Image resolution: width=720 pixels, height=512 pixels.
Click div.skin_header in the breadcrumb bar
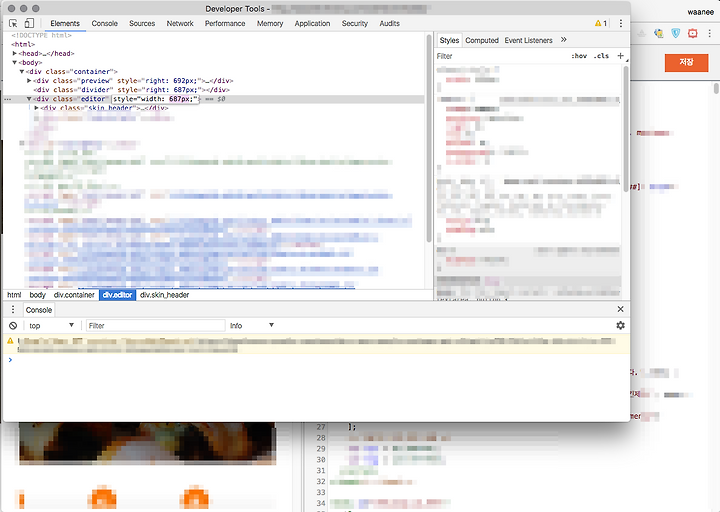164,295
